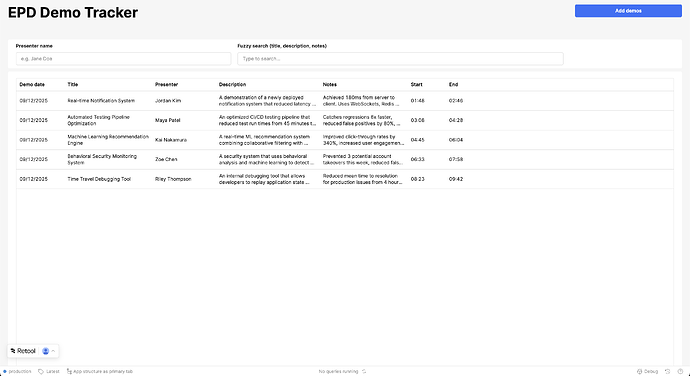Open the user avatar menu
Image resolution: width=690 pixels, height=376 pixels.
(45, 351)
